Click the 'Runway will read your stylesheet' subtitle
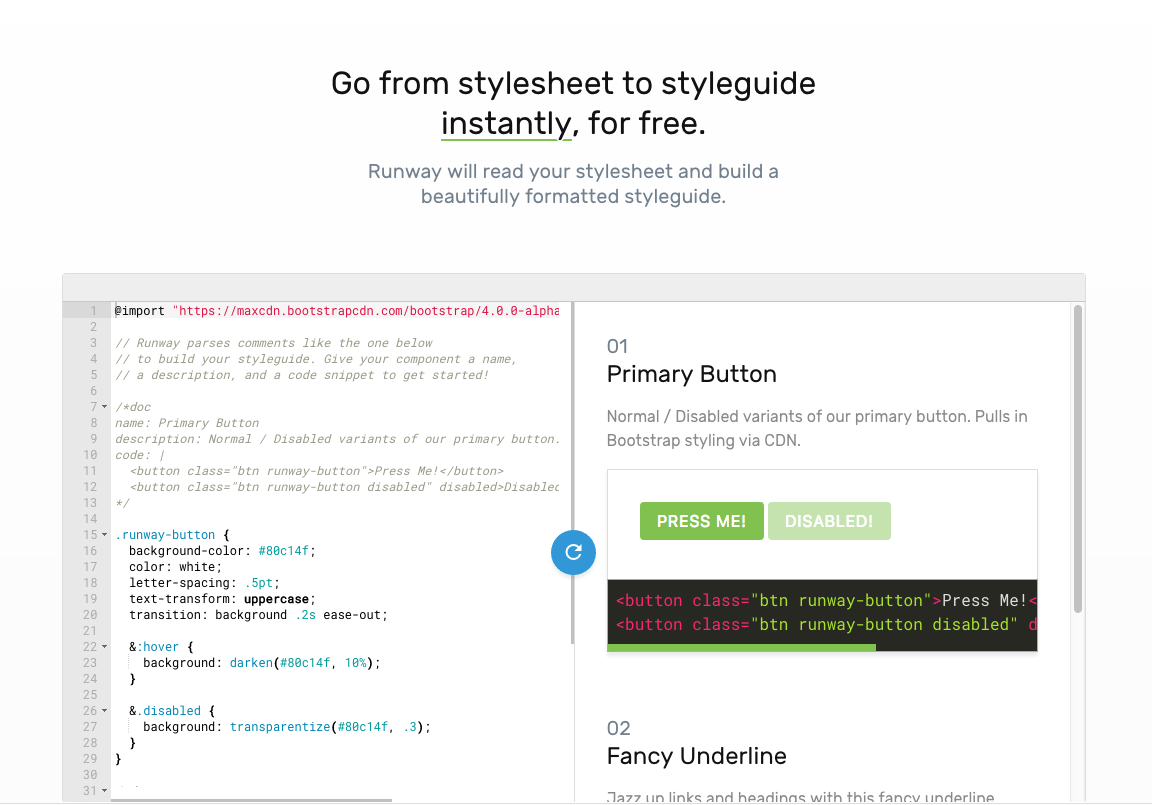The image size is (1152, 805). coord(573,184)
